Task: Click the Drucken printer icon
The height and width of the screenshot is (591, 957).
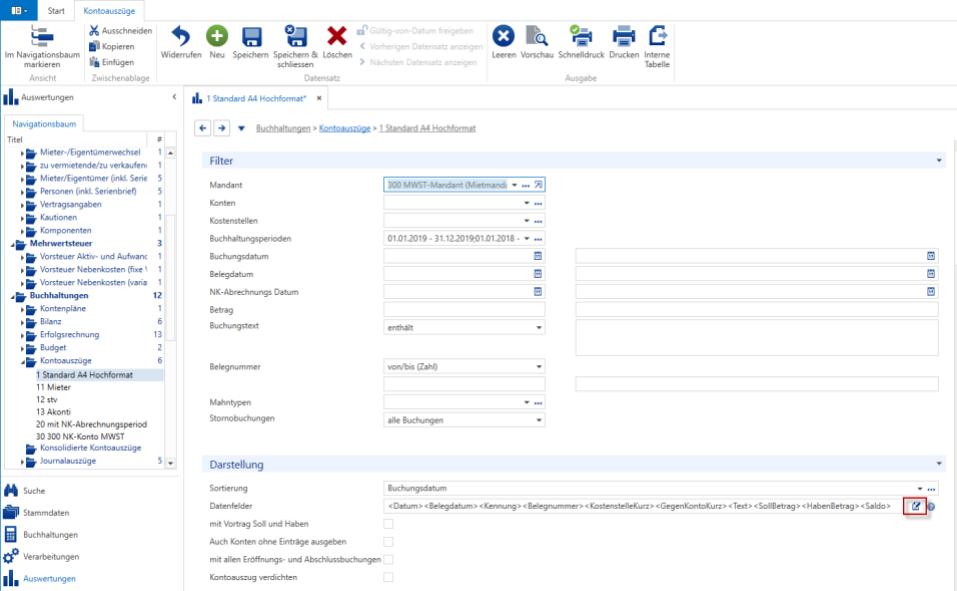Action: [x=624, y=36]
